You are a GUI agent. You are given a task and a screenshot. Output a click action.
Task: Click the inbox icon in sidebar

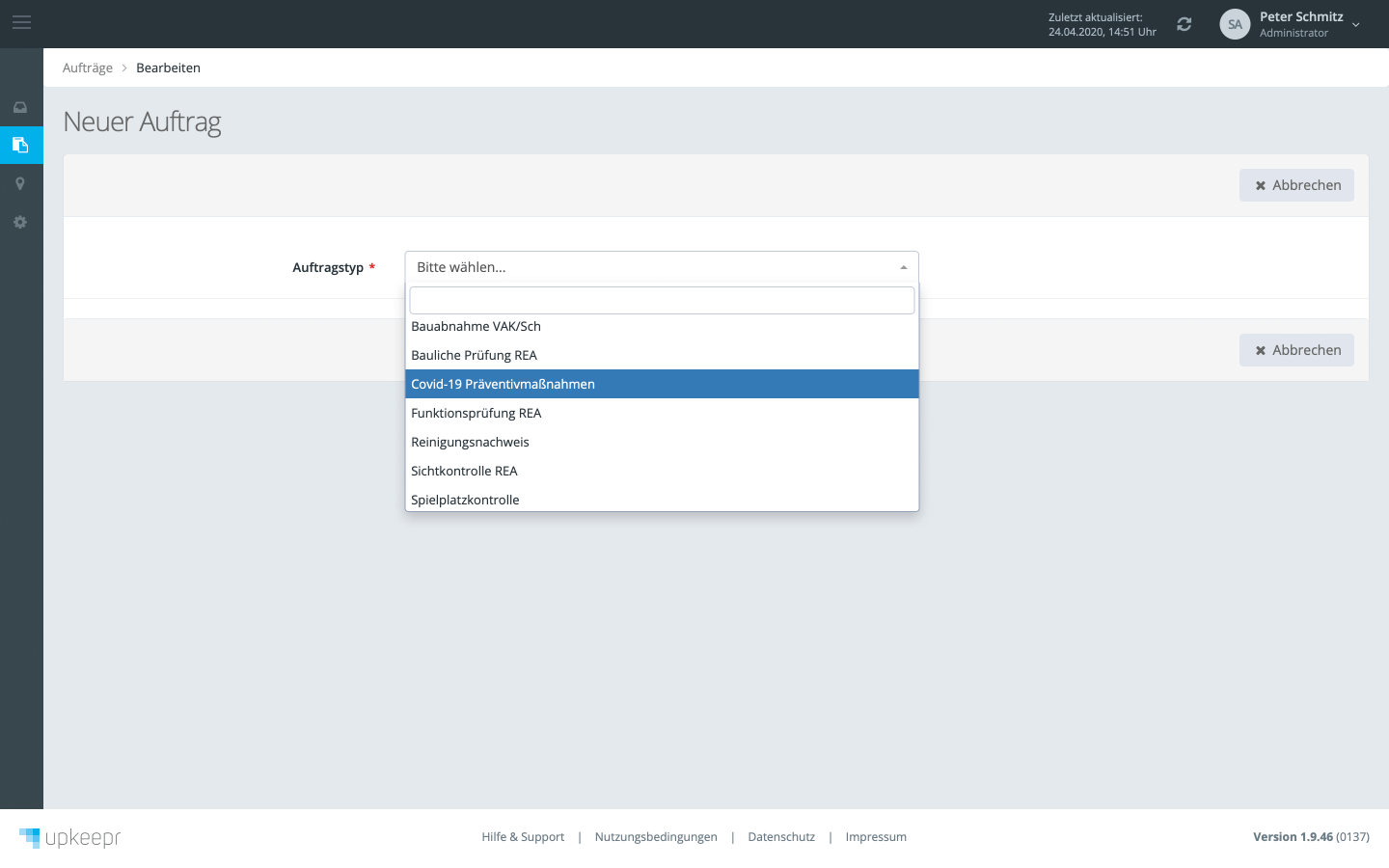tap(20, 107)
